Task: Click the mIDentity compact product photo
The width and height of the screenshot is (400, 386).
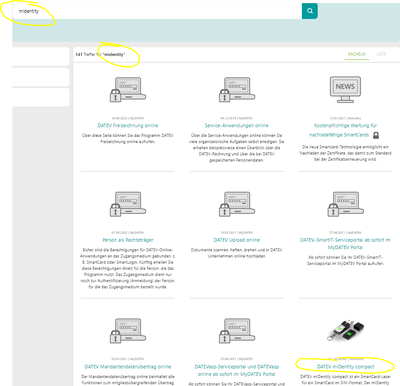Action: click(x=345, y=331)
